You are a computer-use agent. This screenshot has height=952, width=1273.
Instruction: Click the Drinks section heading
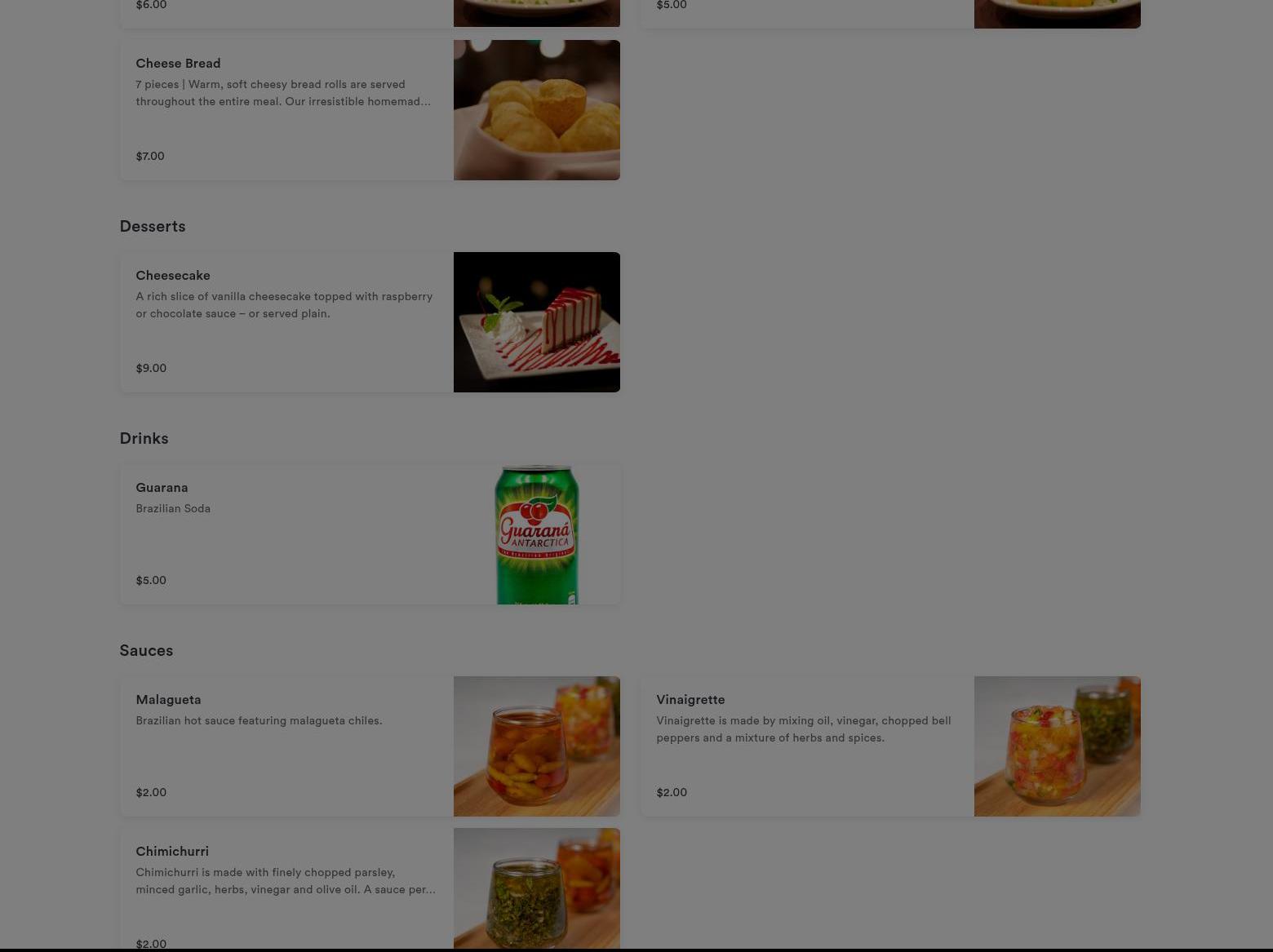tap(144, 439)
